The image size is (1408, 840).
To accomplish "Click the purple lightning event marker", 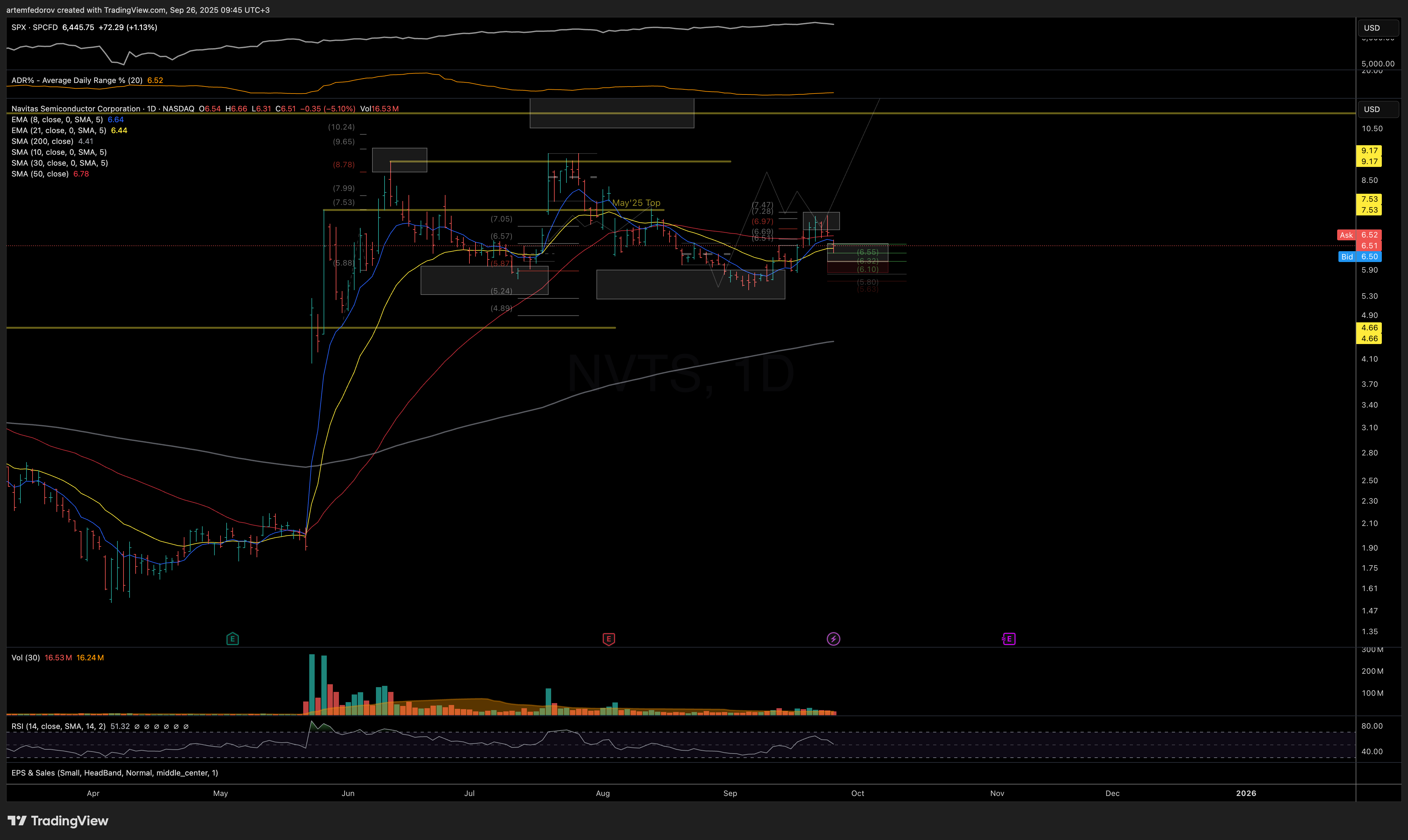I will point(833,639).
